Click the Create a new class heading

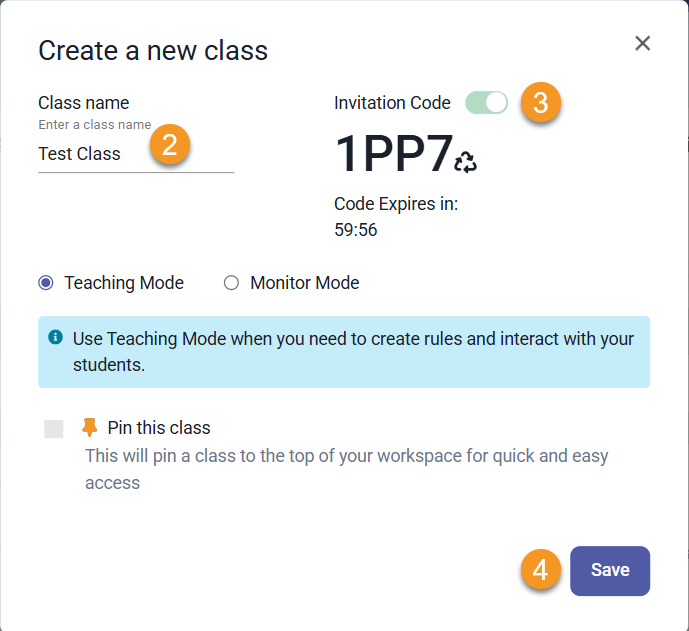pyautogui.click(x=153, y=49)
